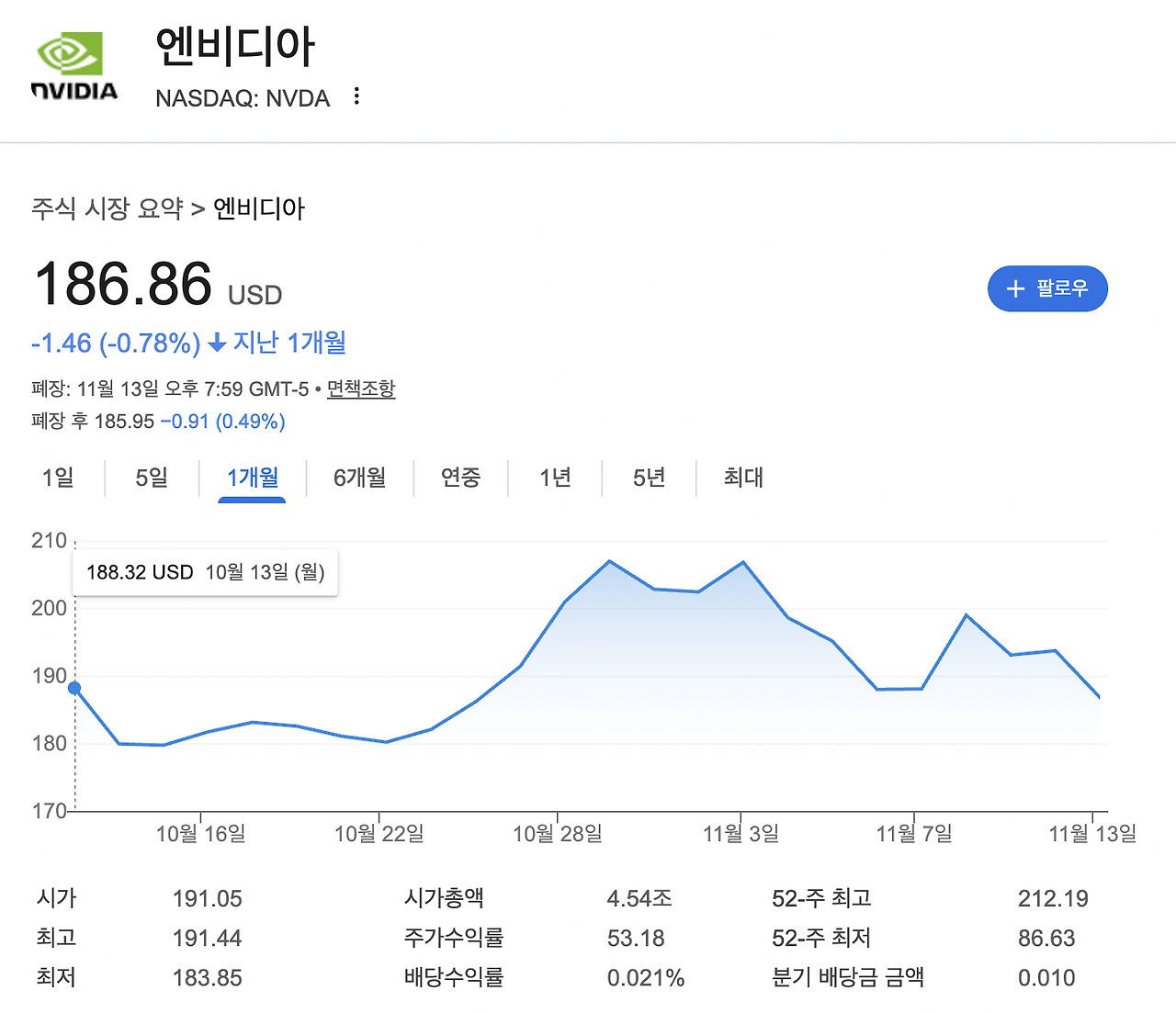Switch to the 5년 chart tab
This screenshot has height=1013, width=1176.
tap(648, 478)
